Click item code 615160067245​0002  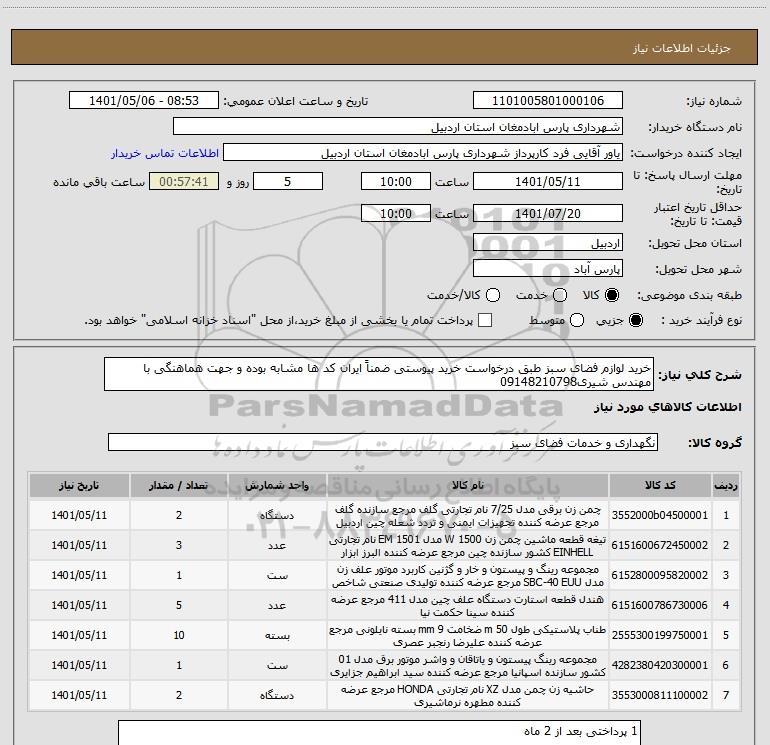pyautogui.click(x=660, y=545)
